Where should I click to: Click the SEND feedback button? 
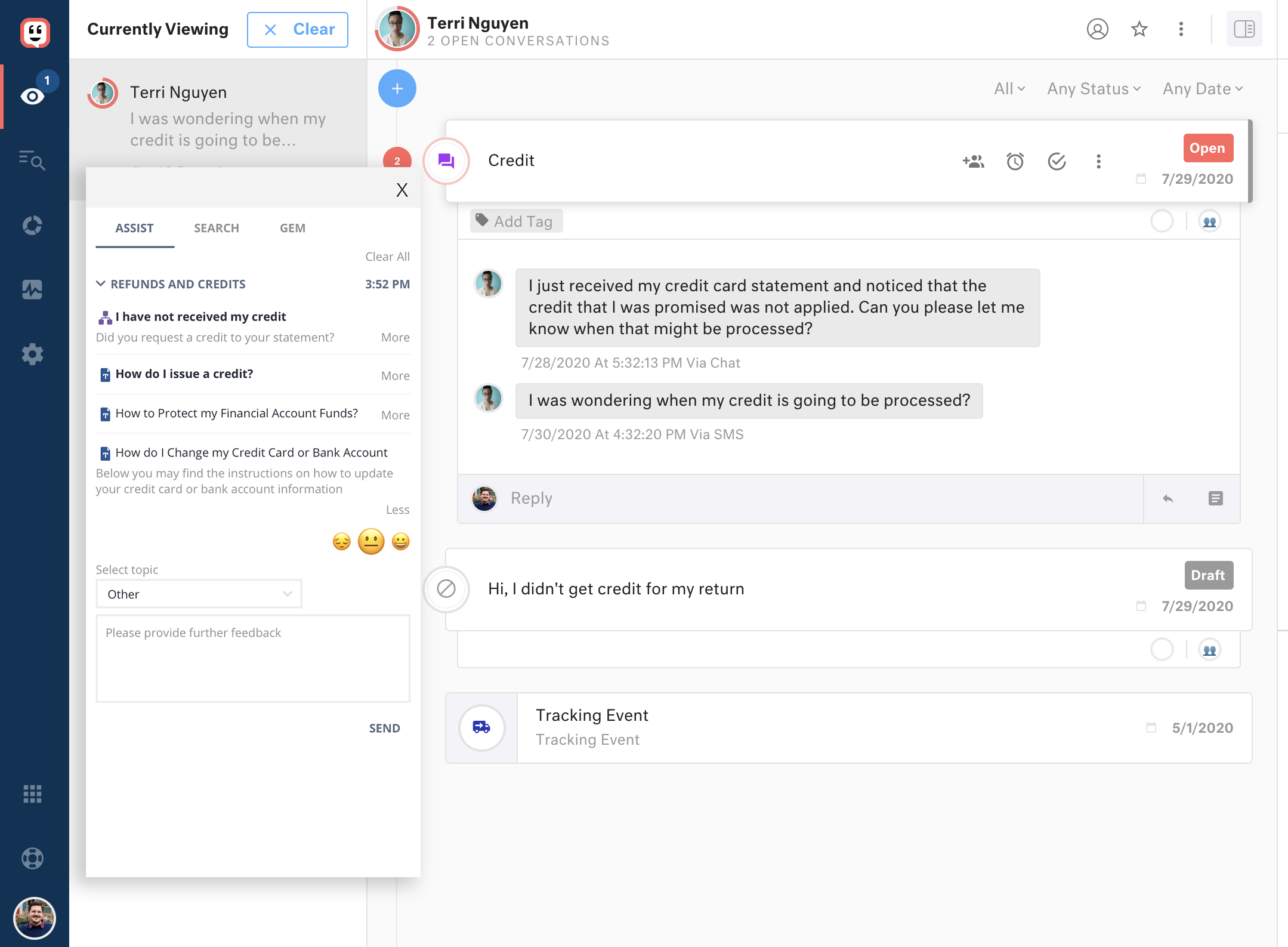tap(384, 728)
